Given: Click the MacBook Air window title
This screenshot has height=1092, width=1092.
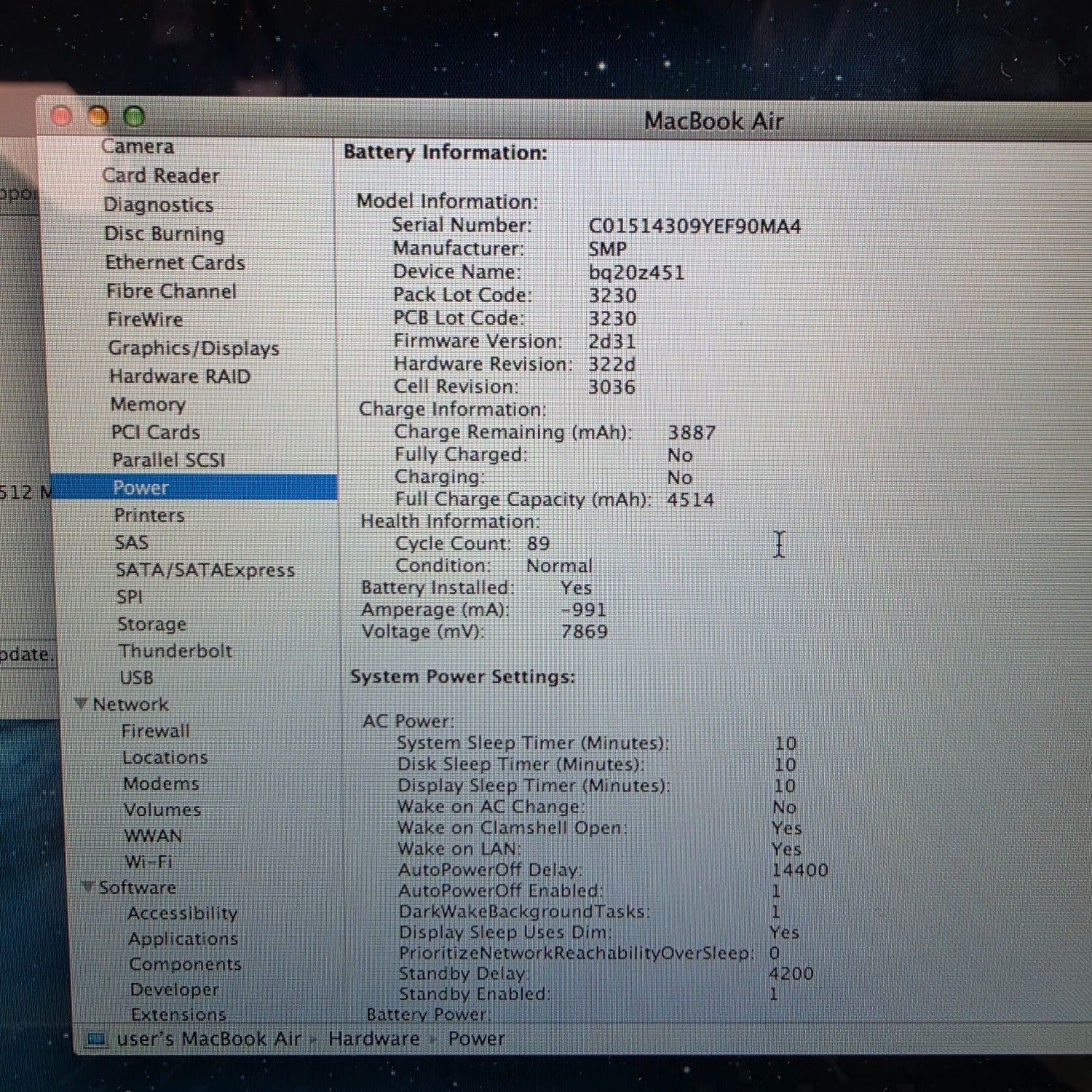Looking at the screenshot, I should 713,121.
